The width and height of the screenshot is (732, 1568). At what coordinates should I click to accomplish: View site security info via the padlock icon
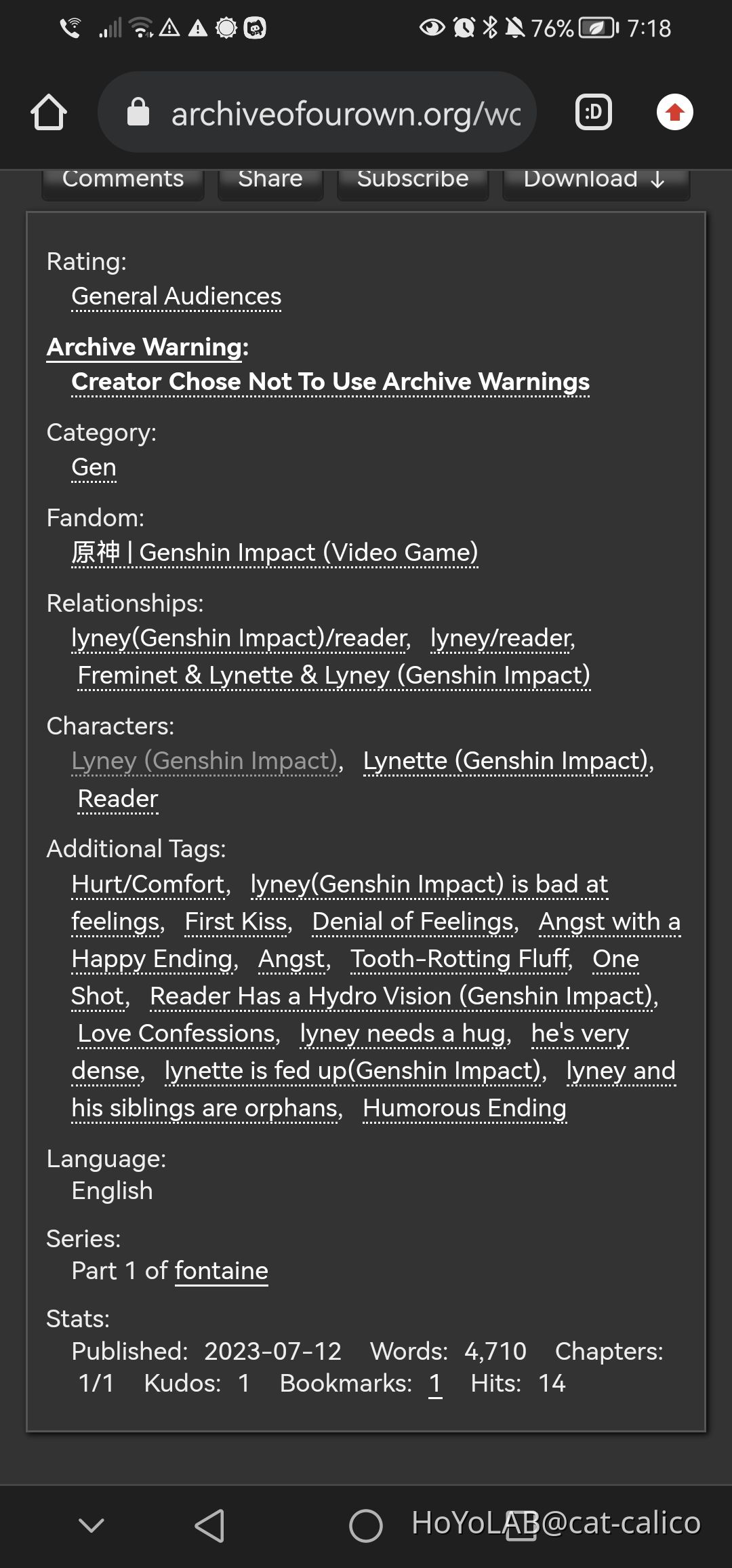pos(139,112)
